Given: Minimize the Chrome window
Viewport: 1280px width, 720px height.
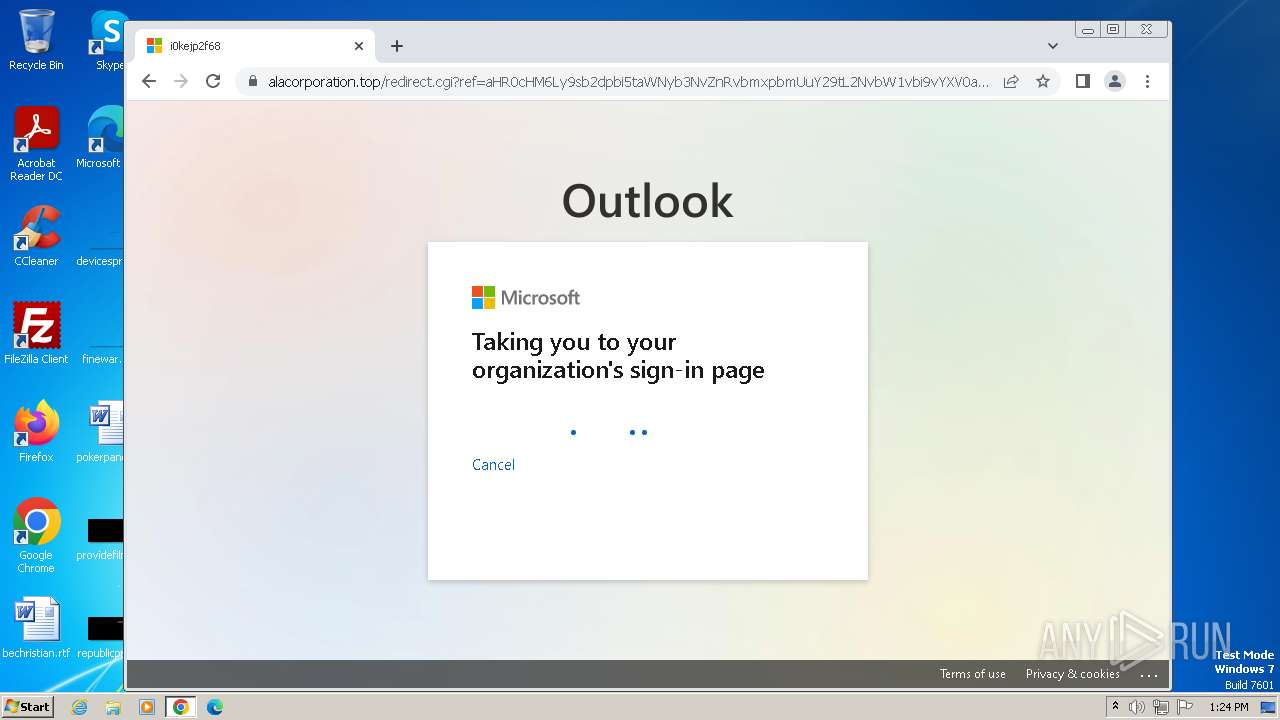Looking at the screenshot, I should pos(1087,30).
